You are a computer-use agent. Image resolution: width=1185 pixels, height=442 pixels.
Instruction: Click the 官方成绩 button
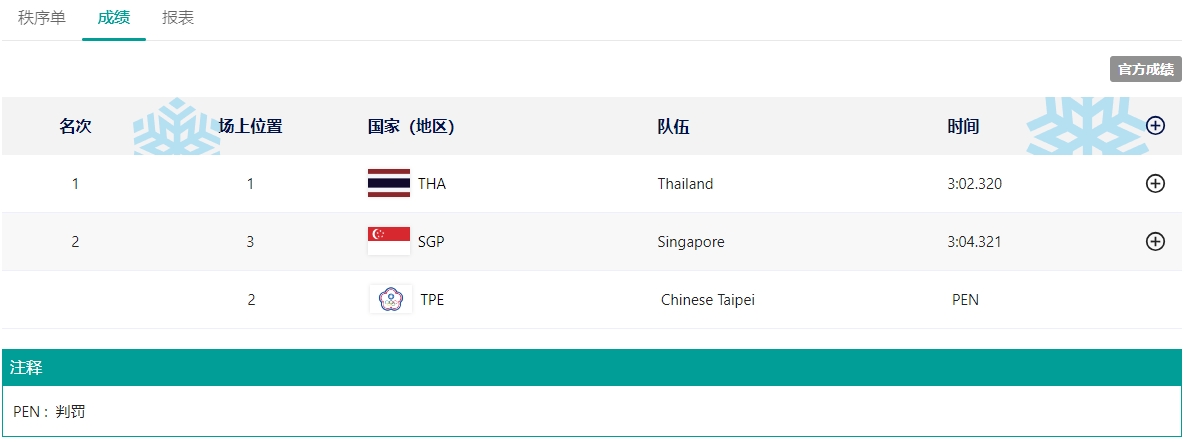coord(1145,69)
